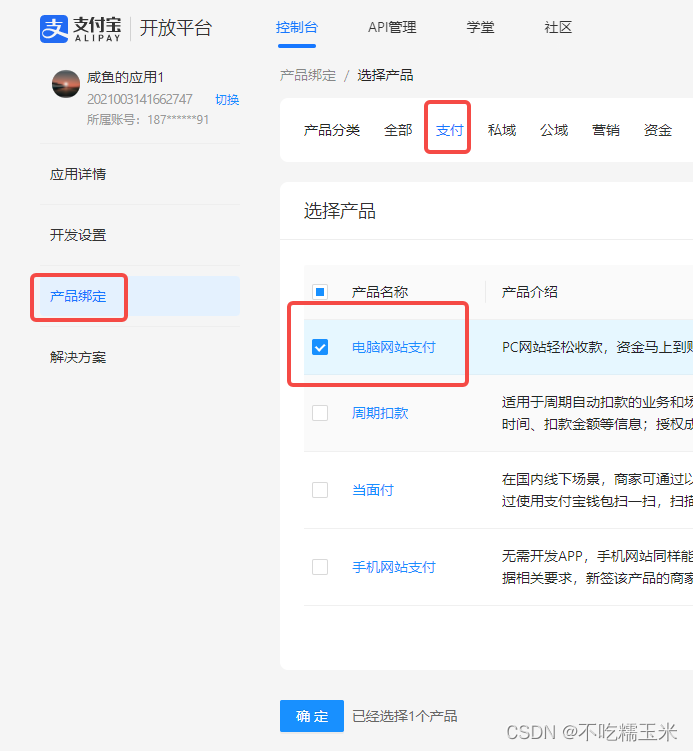The width and height of the screenshot is (693, 751).
Task: Click the 产品介绍 column header
Action: tap(530, 292)
